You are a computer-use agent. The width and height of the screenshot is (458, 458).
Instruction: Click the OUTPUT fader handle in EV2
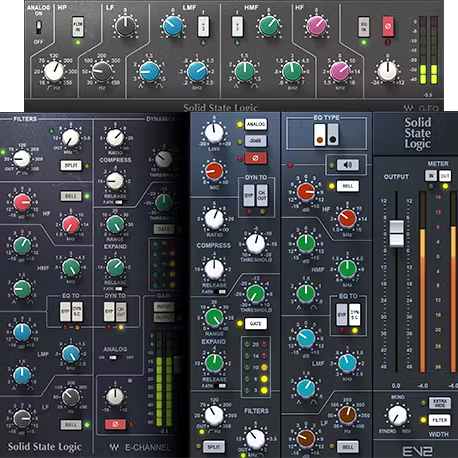point(396,233)
